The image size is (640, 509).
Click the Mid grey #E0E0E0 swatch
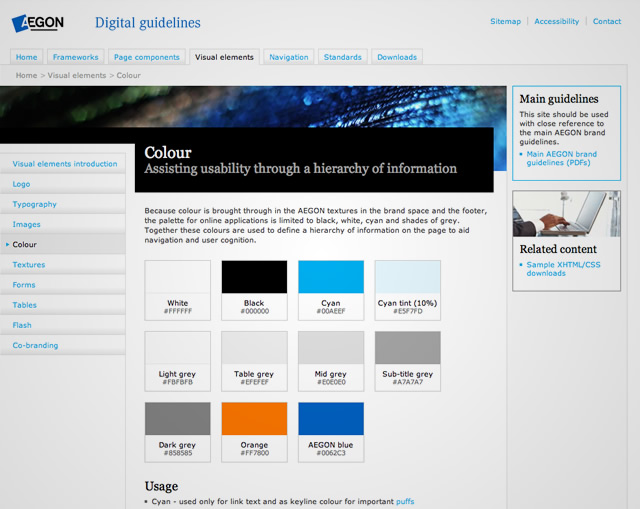click(331, 361)
